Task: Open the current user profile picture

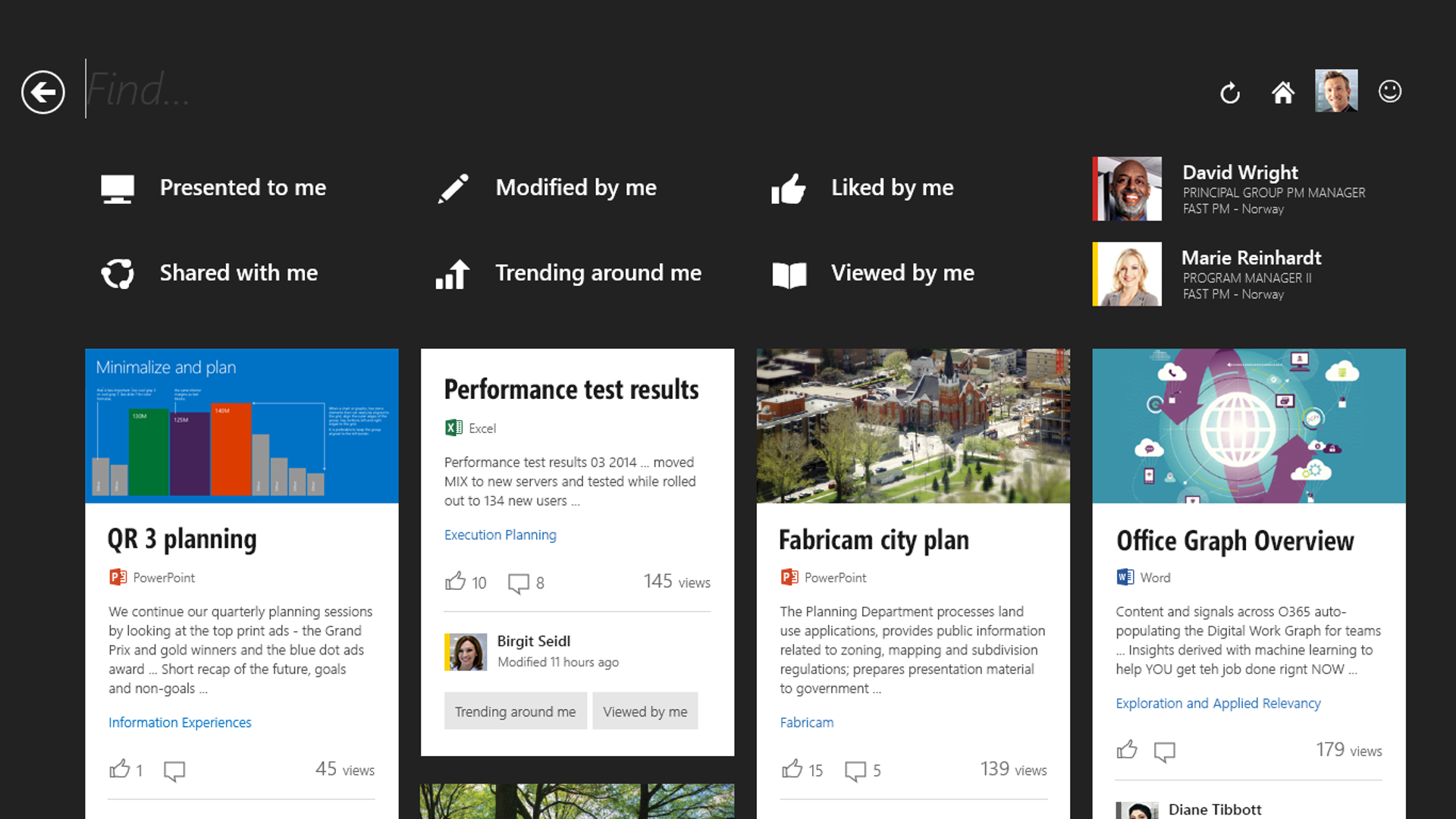Action: (x=1336, y=91)
